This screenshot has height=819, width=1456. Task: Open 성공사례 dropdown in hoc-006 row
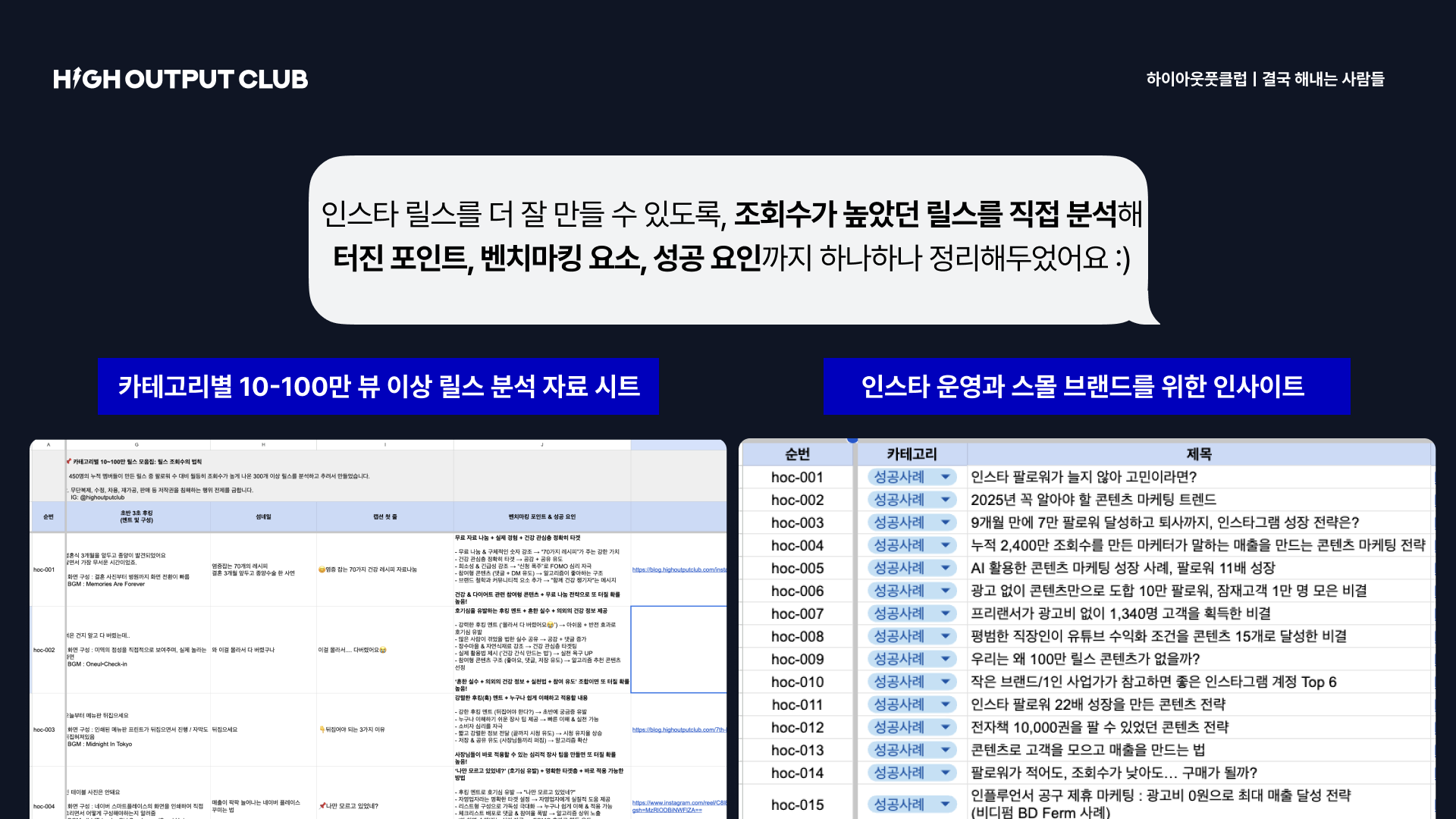[x=946, y=591]
